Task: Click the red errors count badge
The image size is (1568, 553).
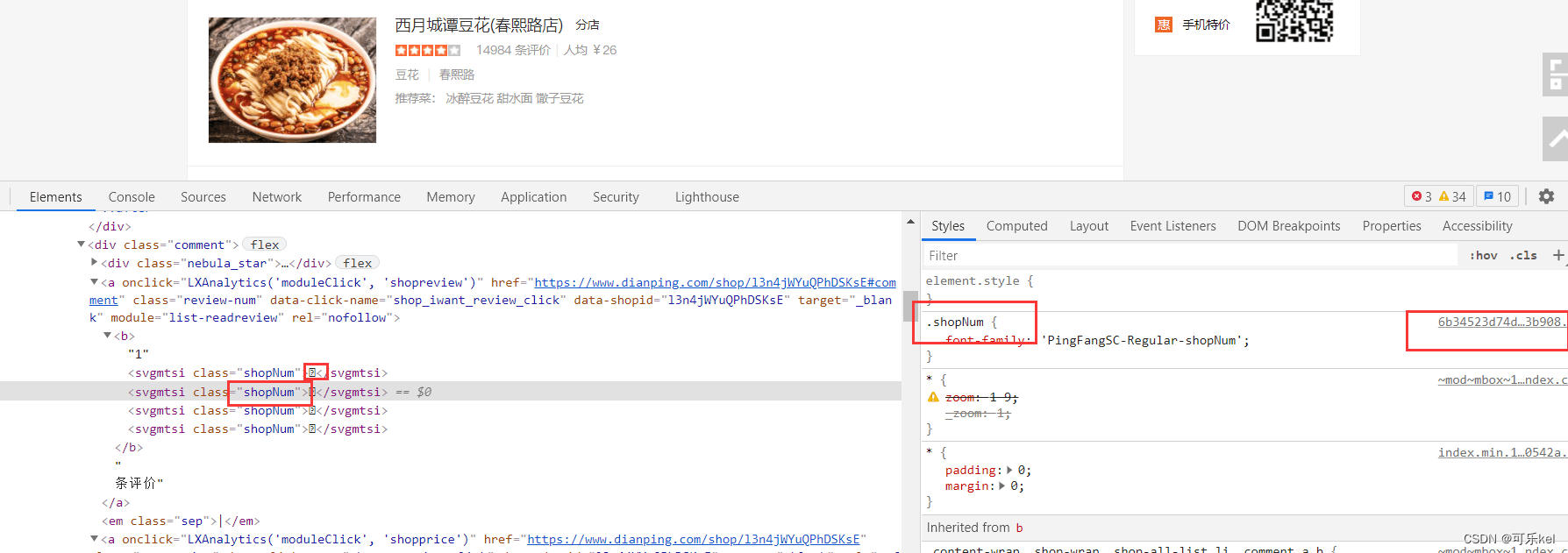Action: pos(1422,196)
